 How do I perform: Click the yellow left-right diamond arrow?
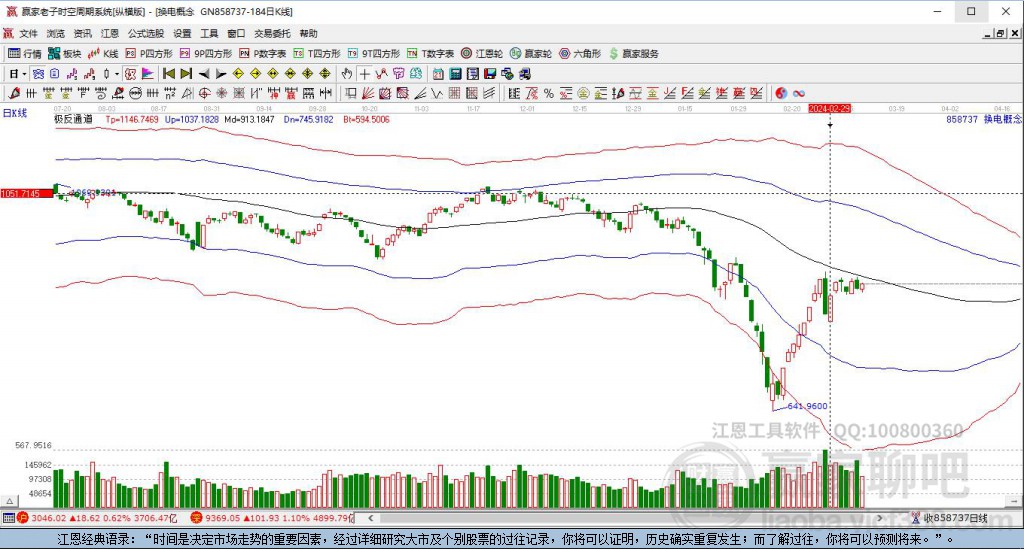pos(273,74)
